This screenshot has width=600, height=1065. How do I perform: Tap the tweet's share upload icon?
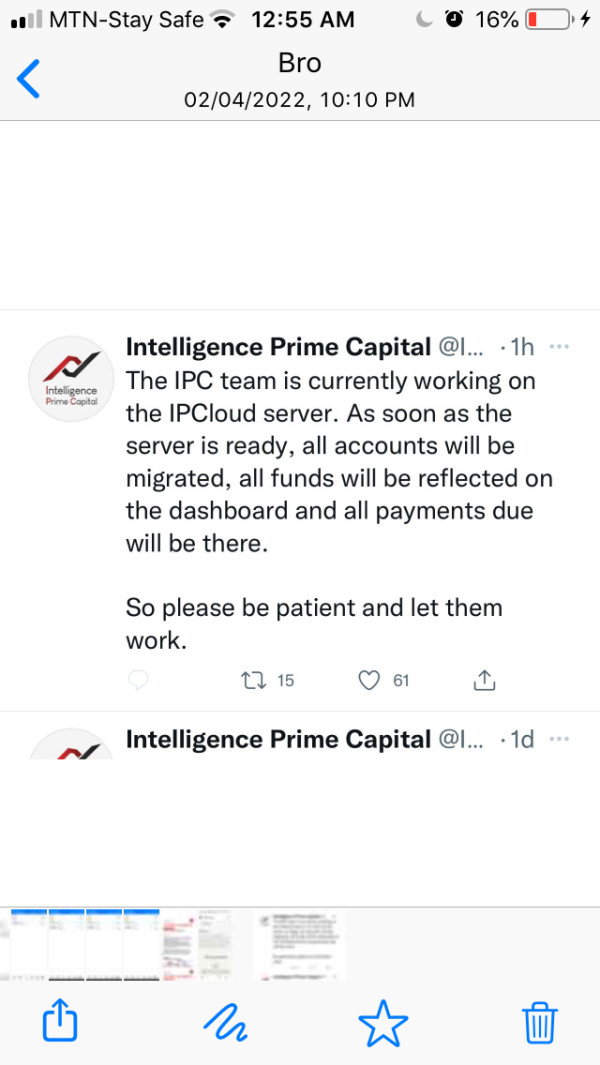click(x=484, y=681)
